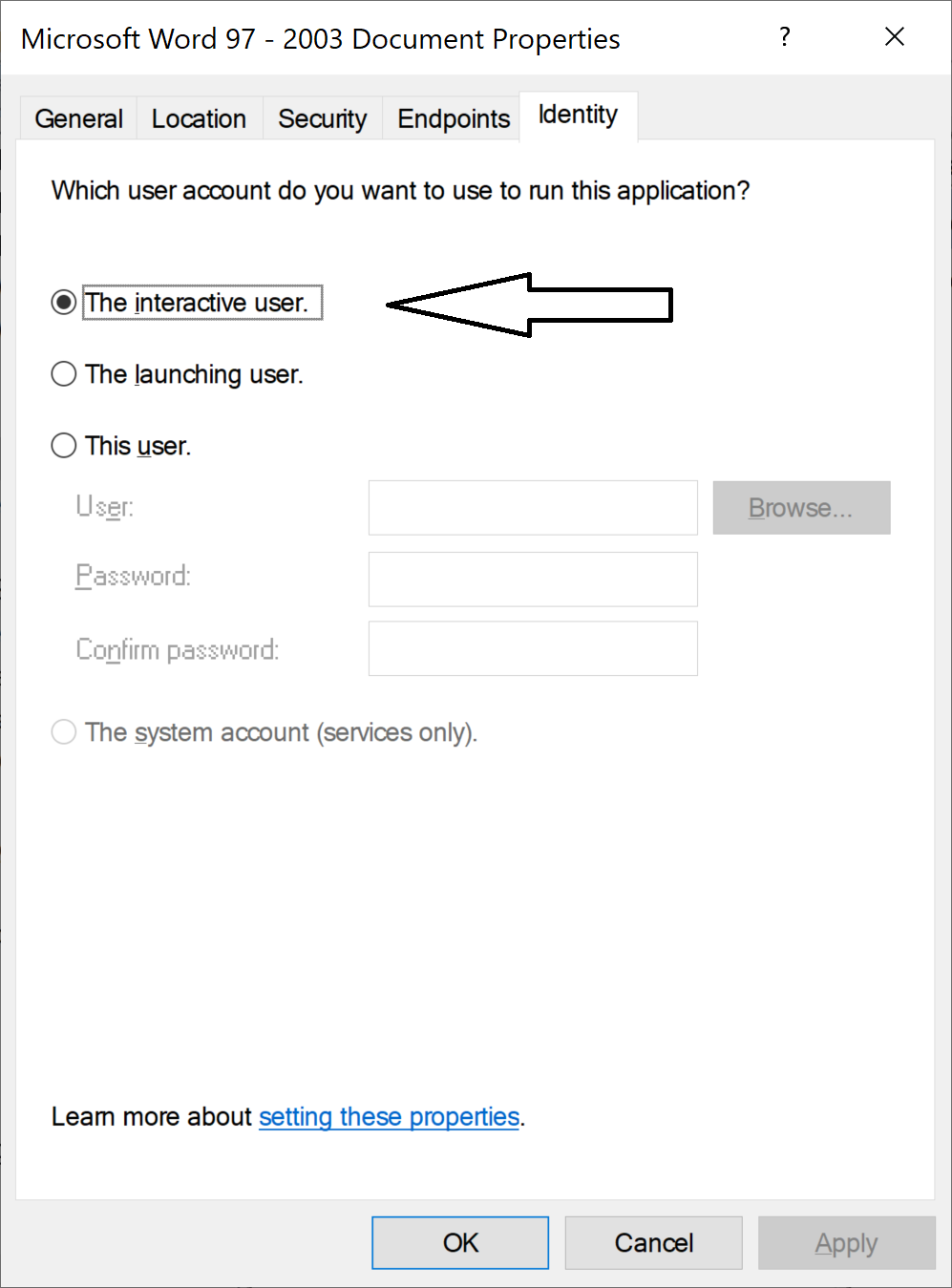Select the Identity tab
This screenshot has width=952, height=1288.
click(578, 116)
